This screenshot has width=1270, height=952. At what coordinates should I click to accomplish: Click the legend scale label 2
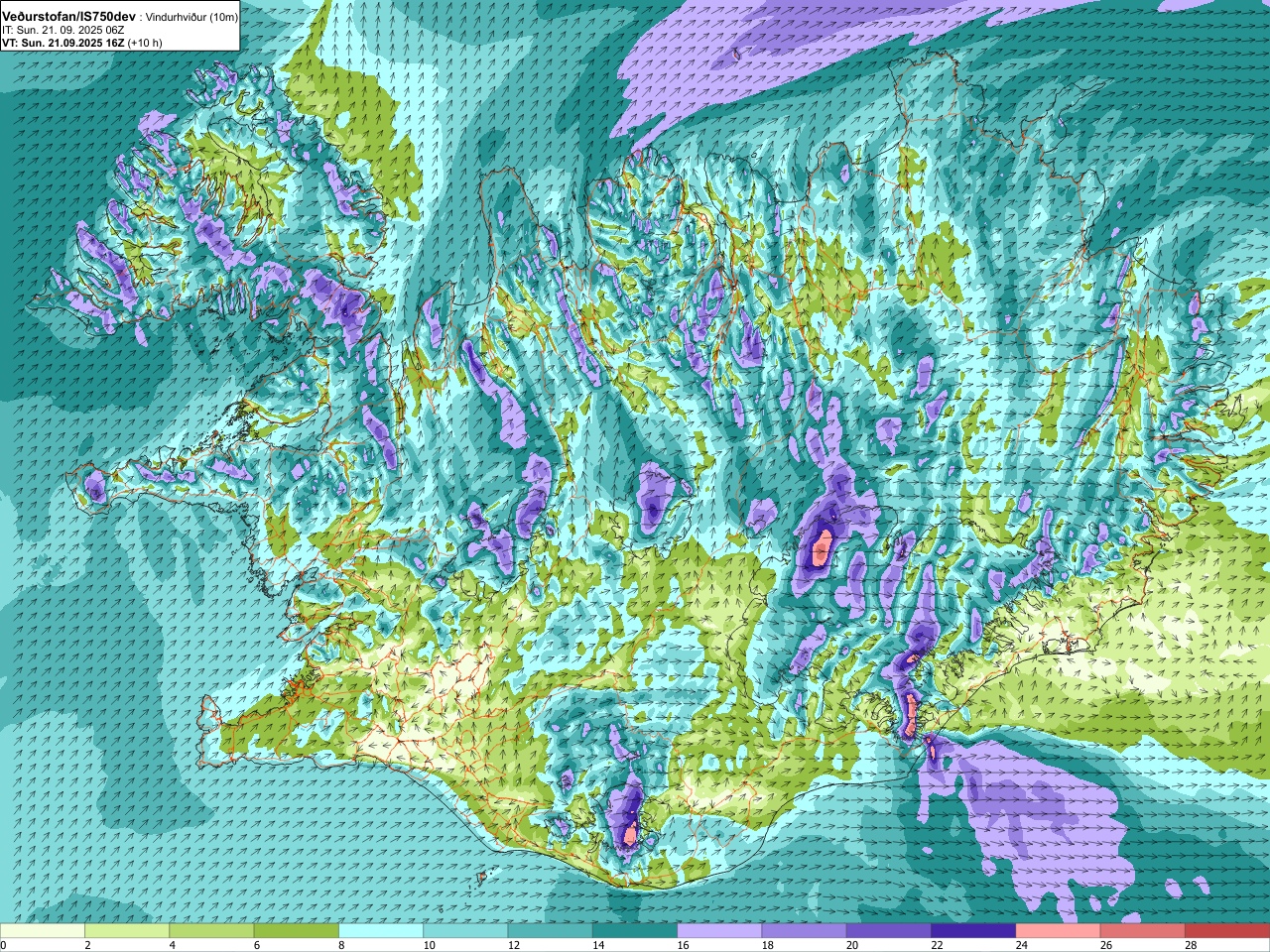88,945
